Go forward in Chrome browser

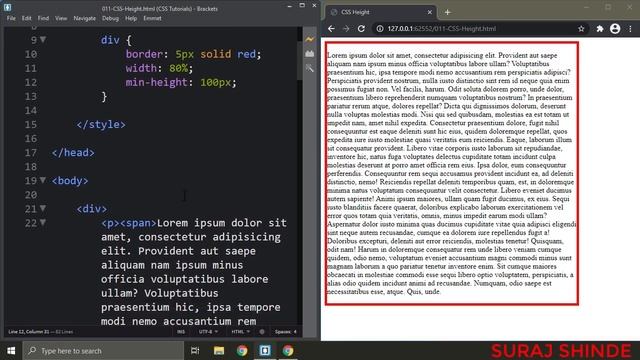coord(346,29)
